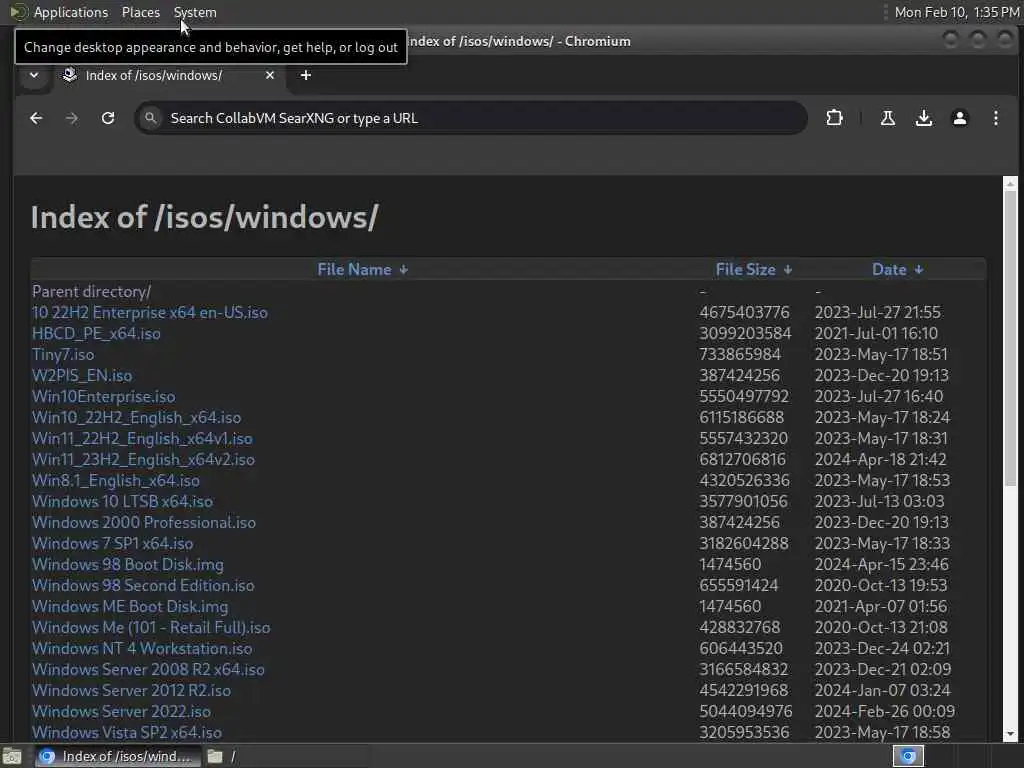
Task: Download Win10_22H2_English_x64.iso
Action: point(136,417)
